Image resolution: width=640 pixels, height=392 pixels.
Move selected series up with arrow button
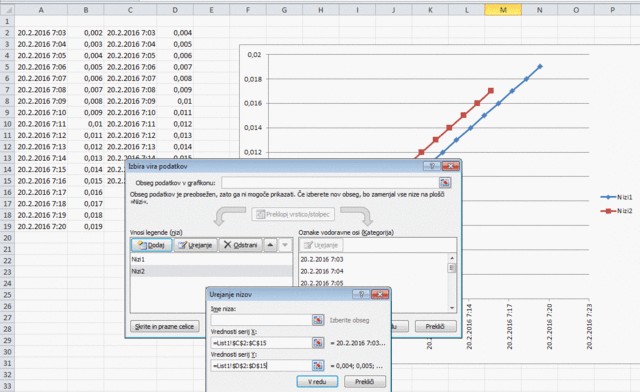tap(270, 245)
